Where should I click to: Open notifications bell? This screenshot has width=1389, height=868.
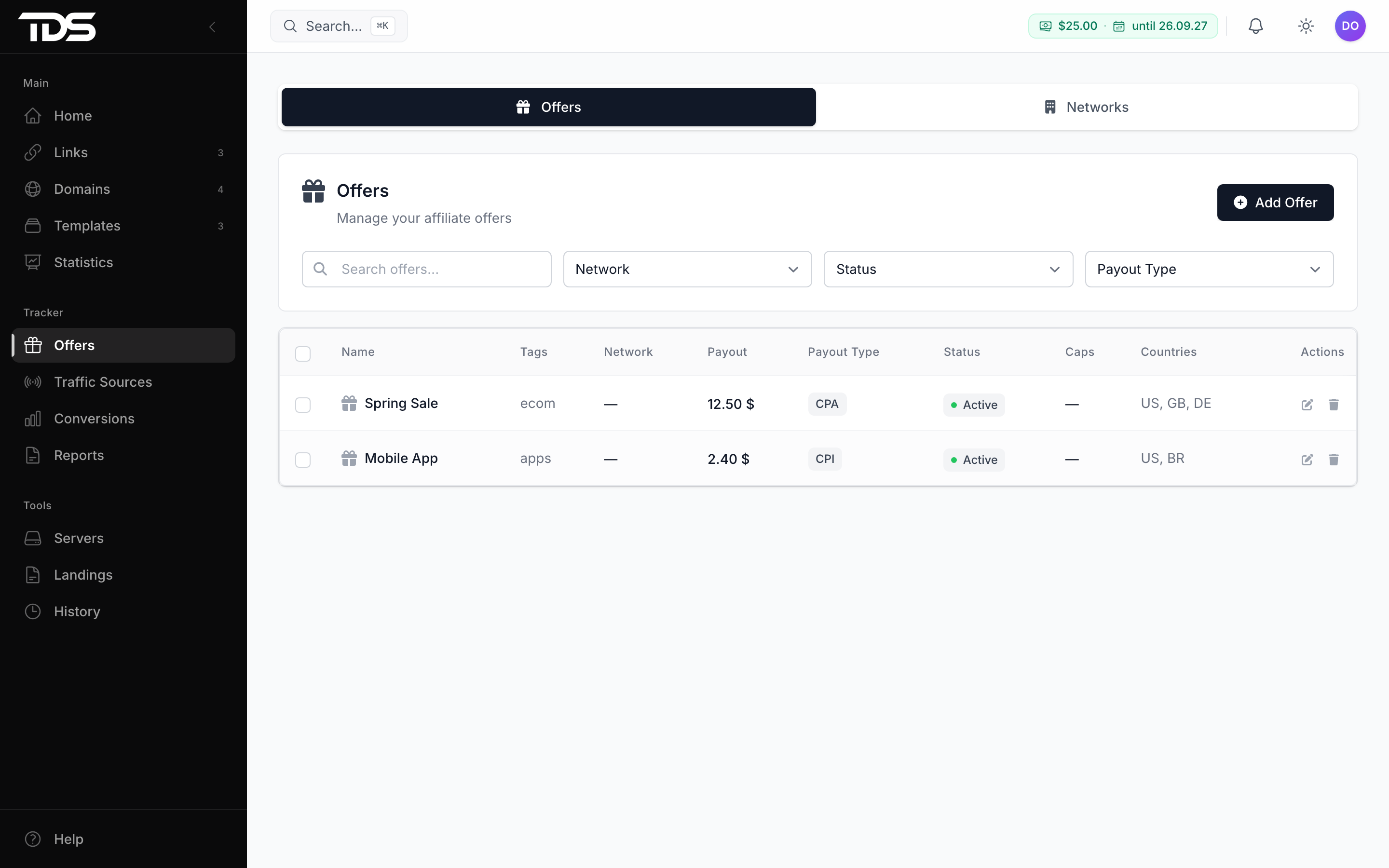(1256, 26)
